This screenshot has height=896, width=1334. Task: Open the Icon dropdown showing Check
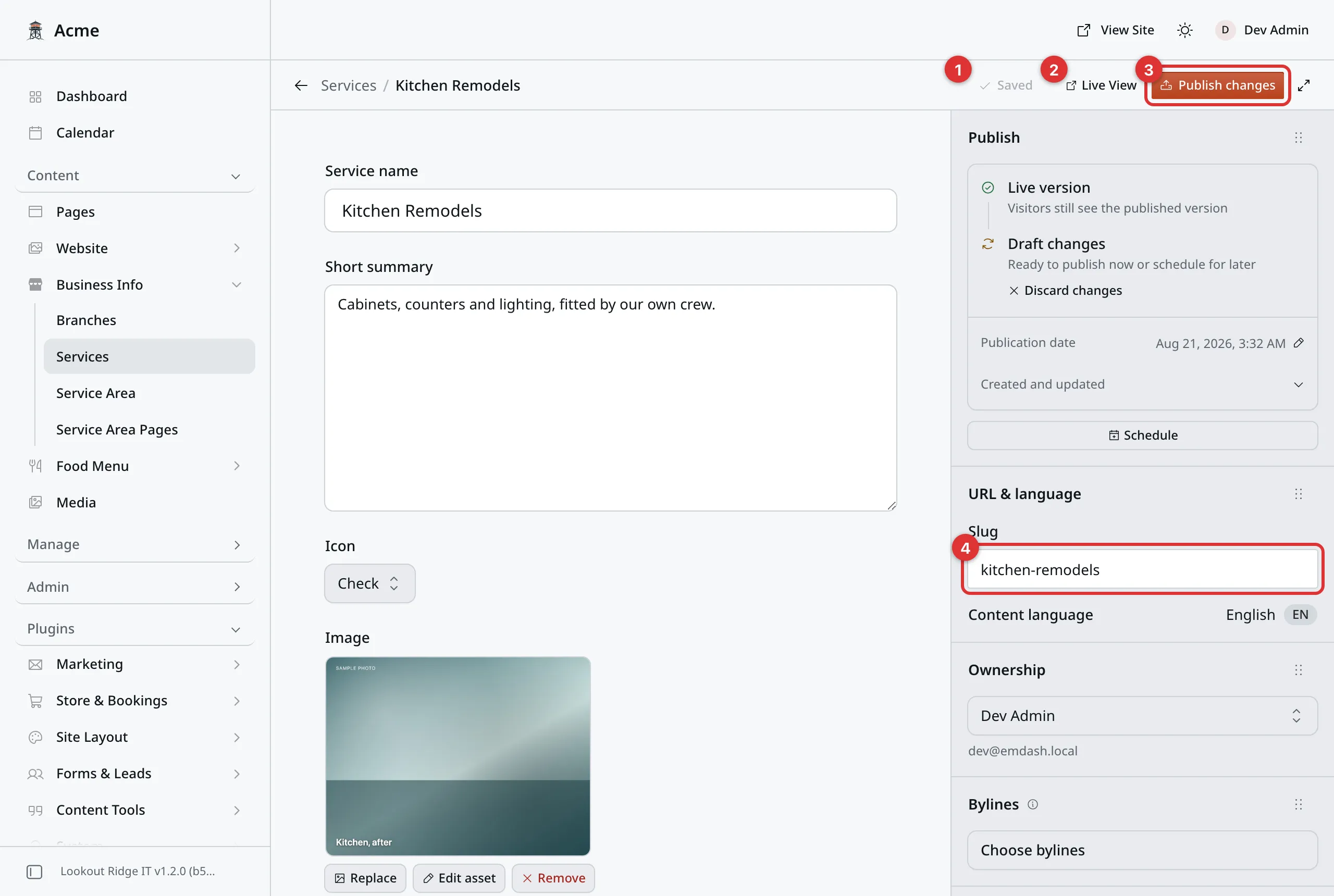pyautogui.click(x=370, y=583)
